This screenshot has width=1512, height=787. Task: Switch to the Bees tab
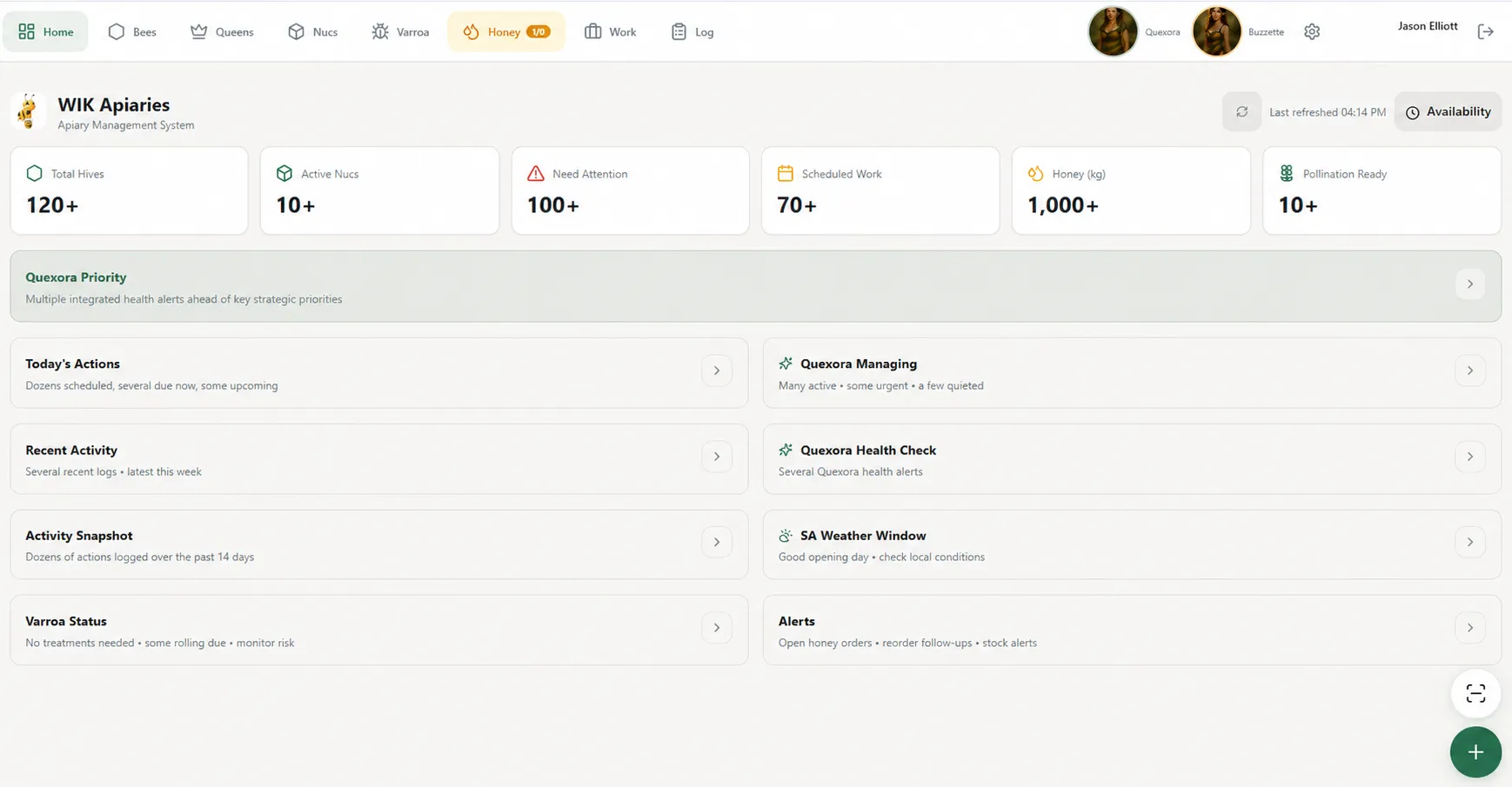(132, 32)
